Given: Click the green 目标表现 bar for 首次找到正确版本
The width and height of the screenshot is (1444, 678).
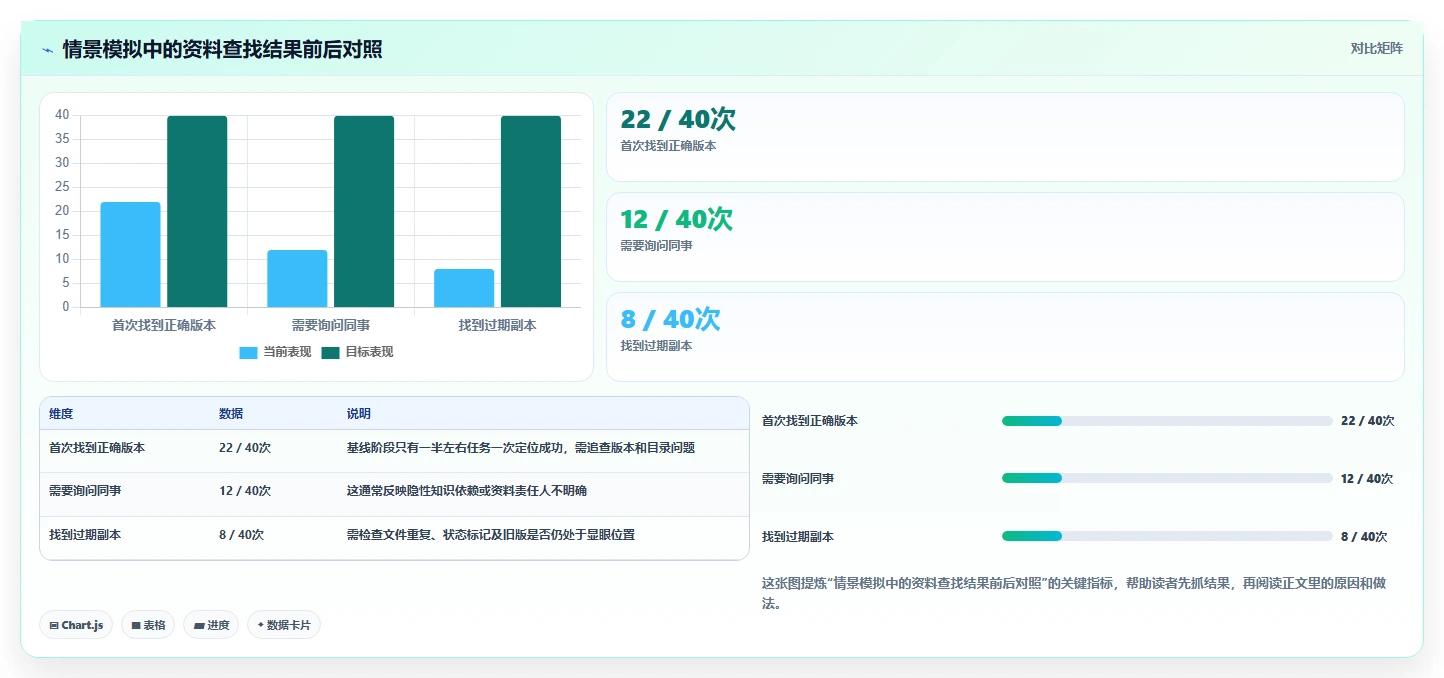Looking at the screenshot, I should tap(197, 211).
